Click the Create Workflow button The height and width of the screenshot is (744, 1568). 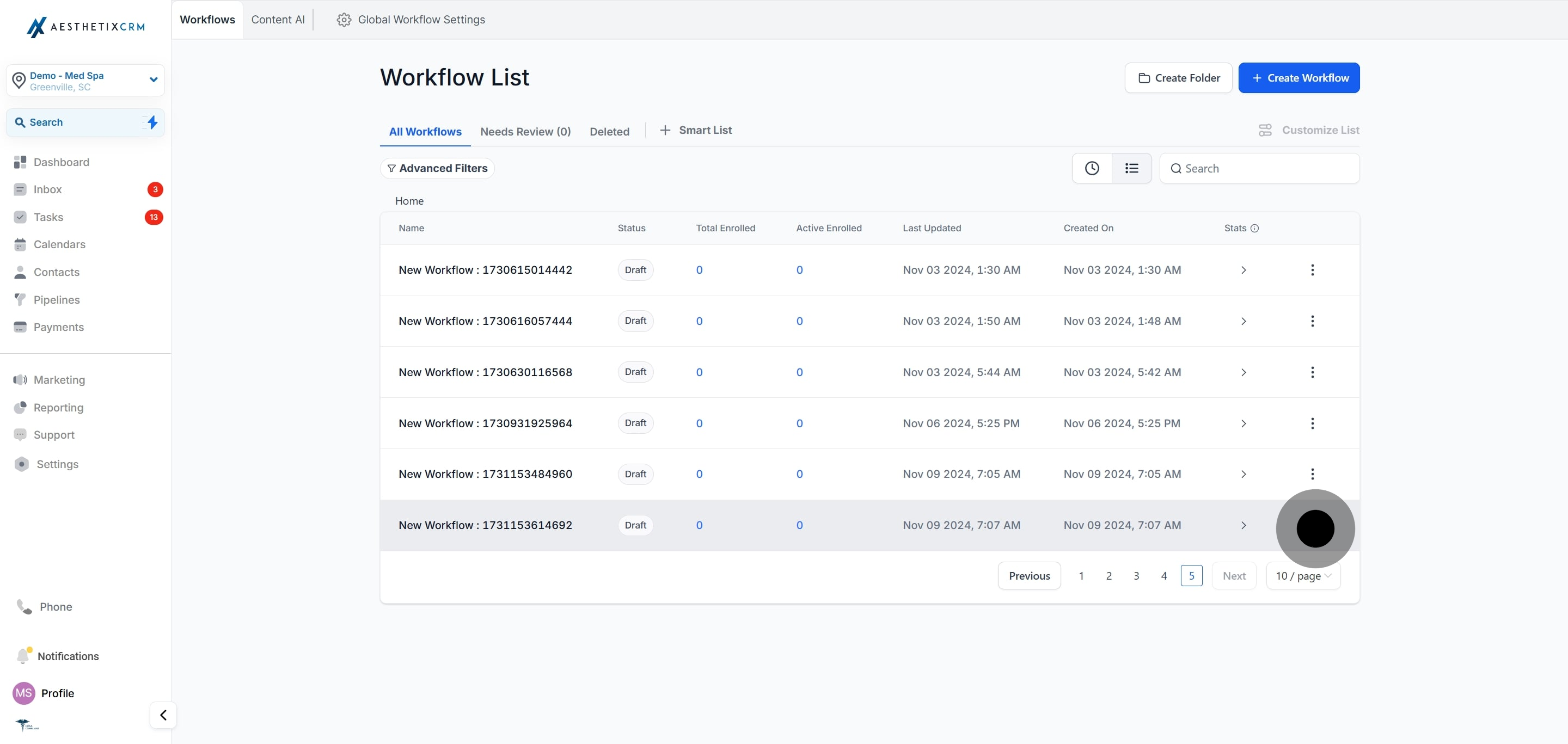[x=1299, y=78]
